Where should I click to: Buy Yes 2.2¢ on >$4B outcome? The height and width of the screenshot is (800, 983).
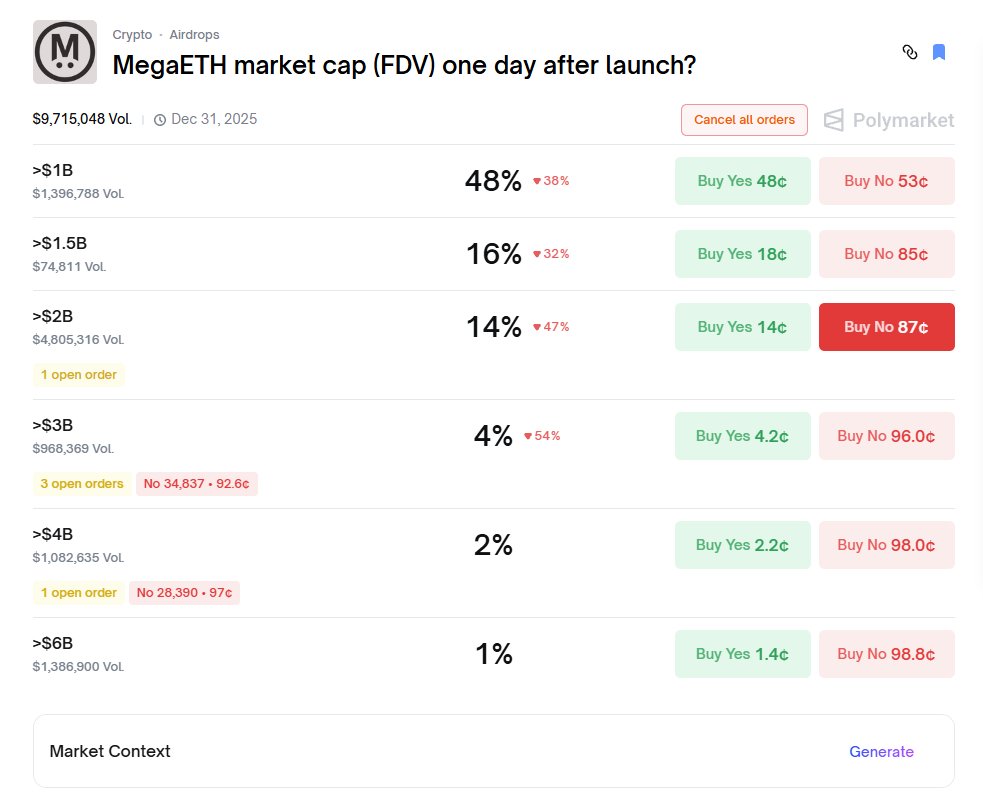click(742, 545)
